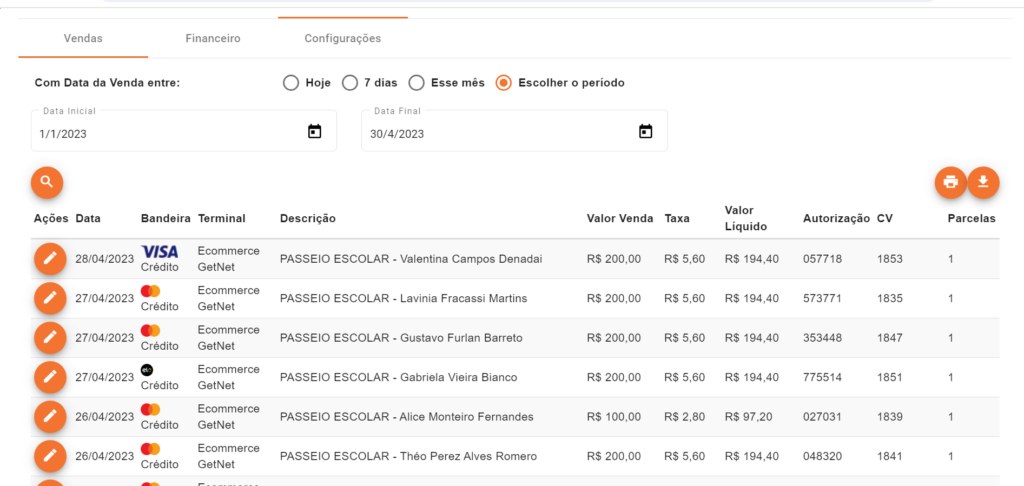This screenshot has width=1024, height=486.
Task: Select Escolher o período radio button
Action: click(x=504, y=83)
